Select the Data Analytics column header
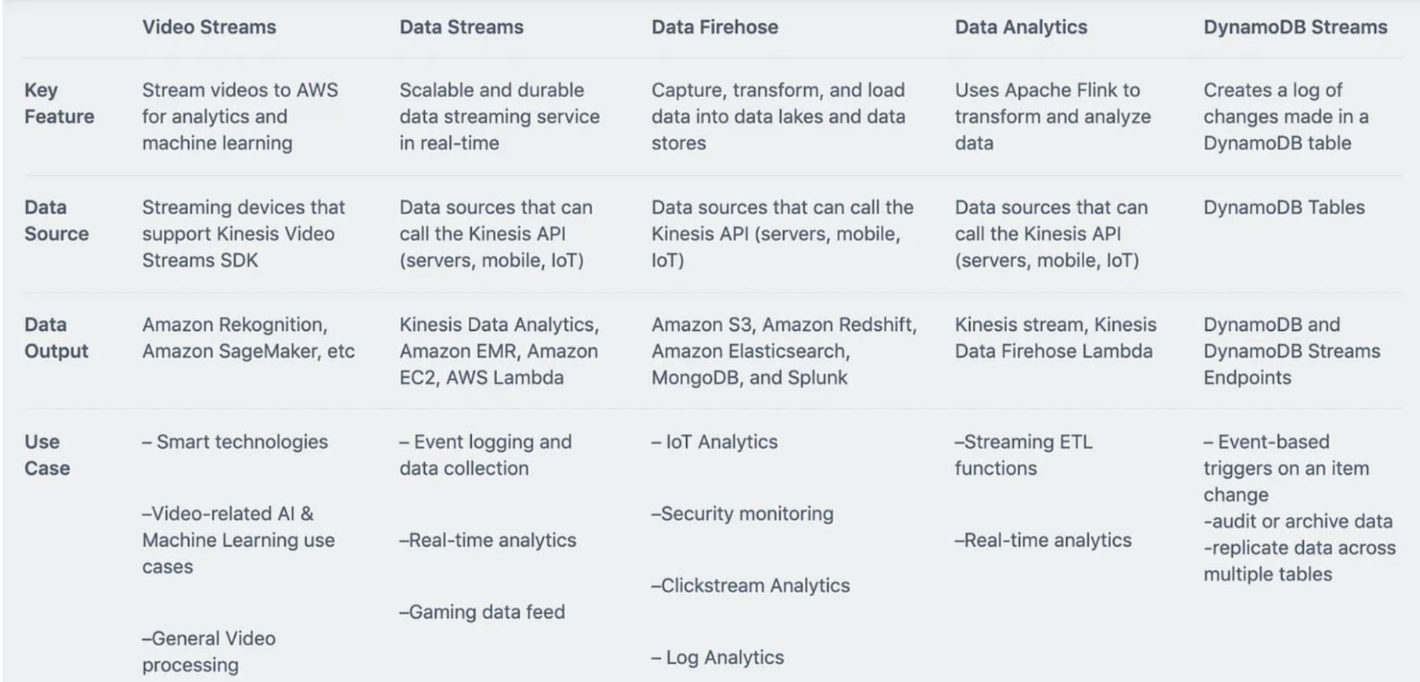 point(1020,27)
